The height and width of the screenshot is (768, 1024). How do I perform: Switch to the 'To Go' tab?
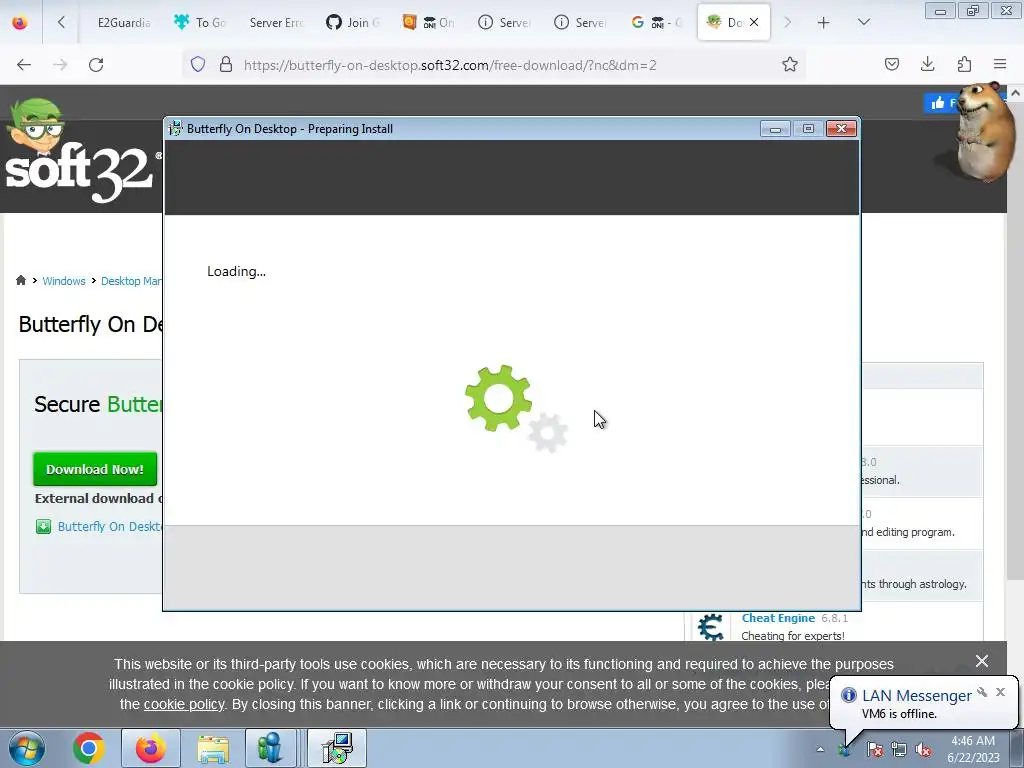[x=200, y=23]
